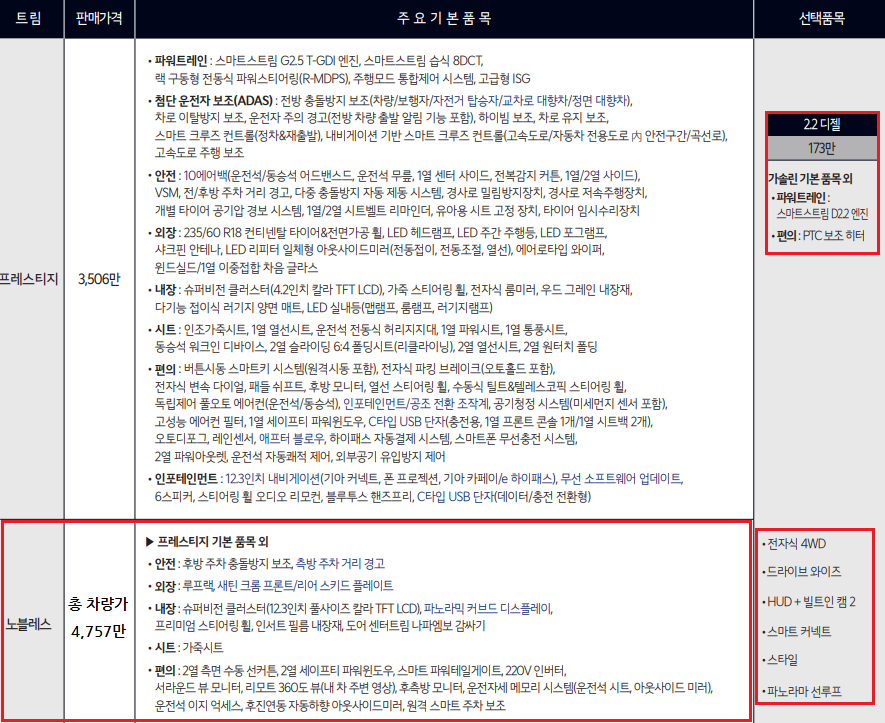Choose the 스마트 커넥트 option
The image size is (885, 723).
pos(799,632)
